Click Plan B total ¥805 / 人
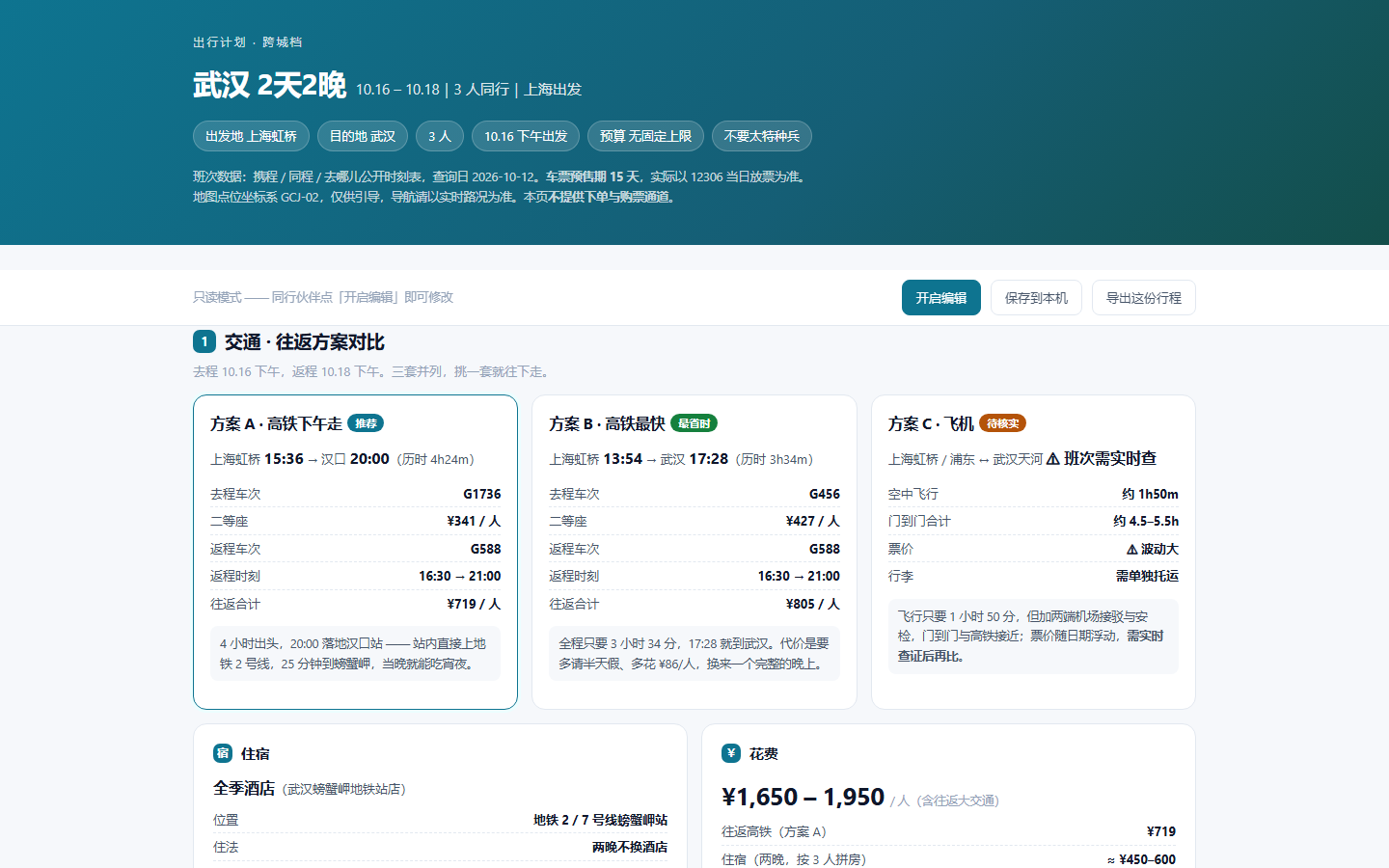 pyautogui.click(x=813, y=604)
